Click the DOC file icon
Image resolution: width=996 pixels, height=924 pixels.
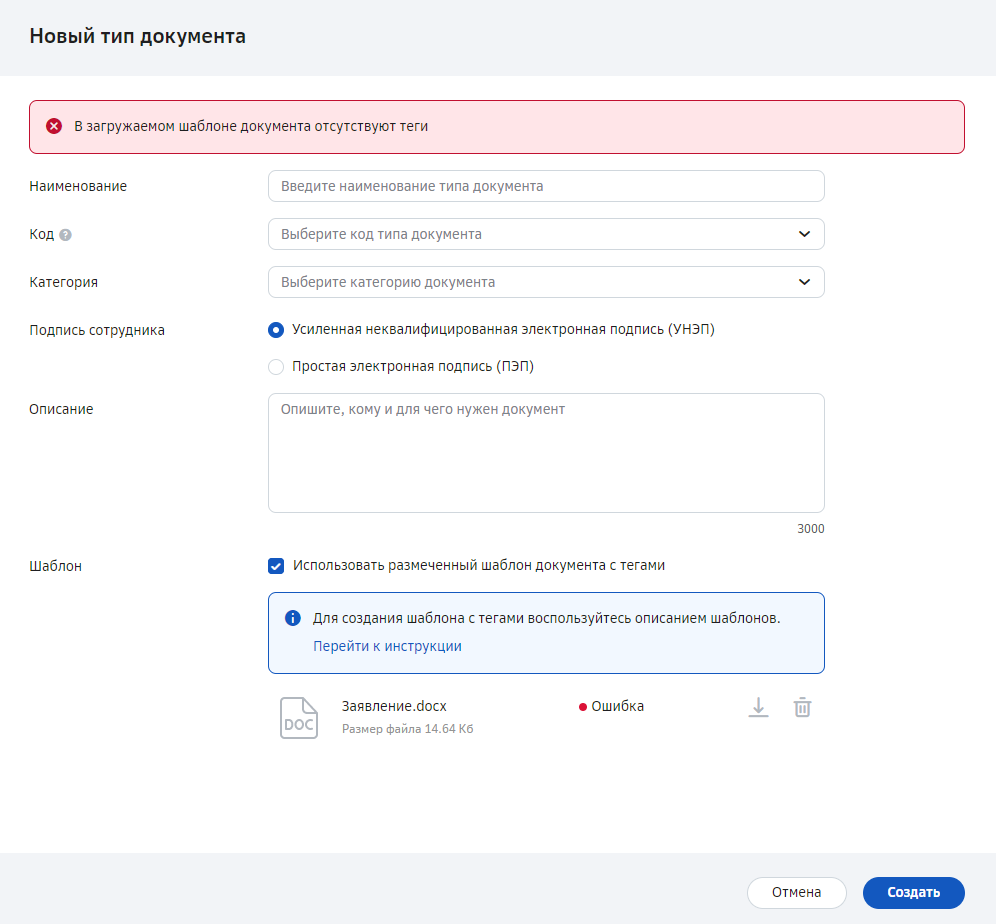[x=299, y=718]
